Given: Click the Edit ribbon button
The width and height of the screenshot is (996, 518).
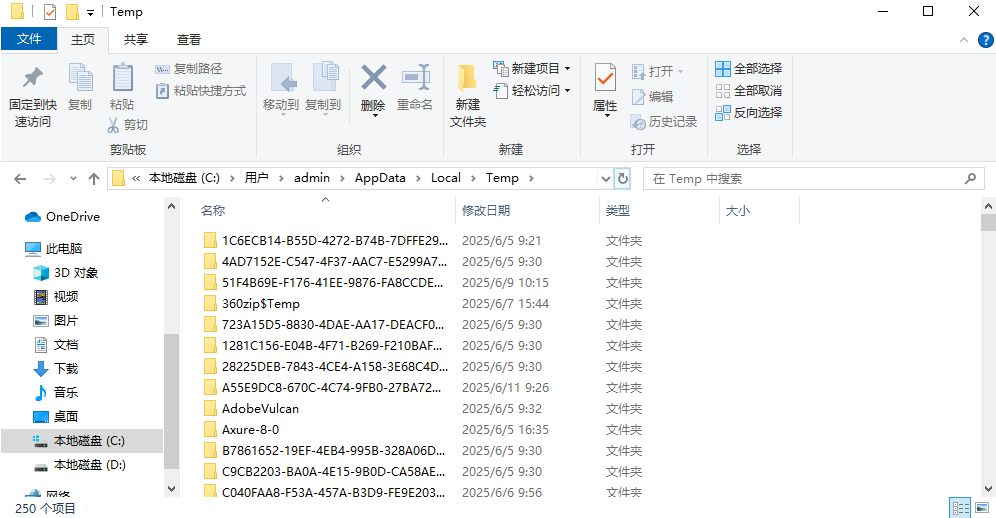Looking at the screenshot, I should pyautogui.click(x=652, y=97).
